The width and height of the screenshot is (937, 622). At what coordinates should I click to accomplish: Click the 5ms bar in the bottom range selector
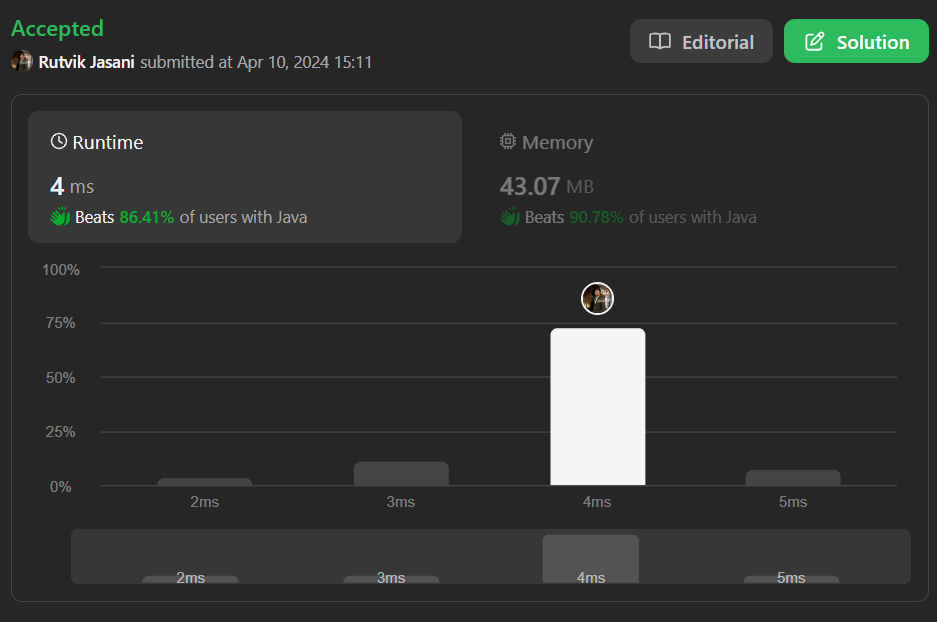click(x=791, y=579)
